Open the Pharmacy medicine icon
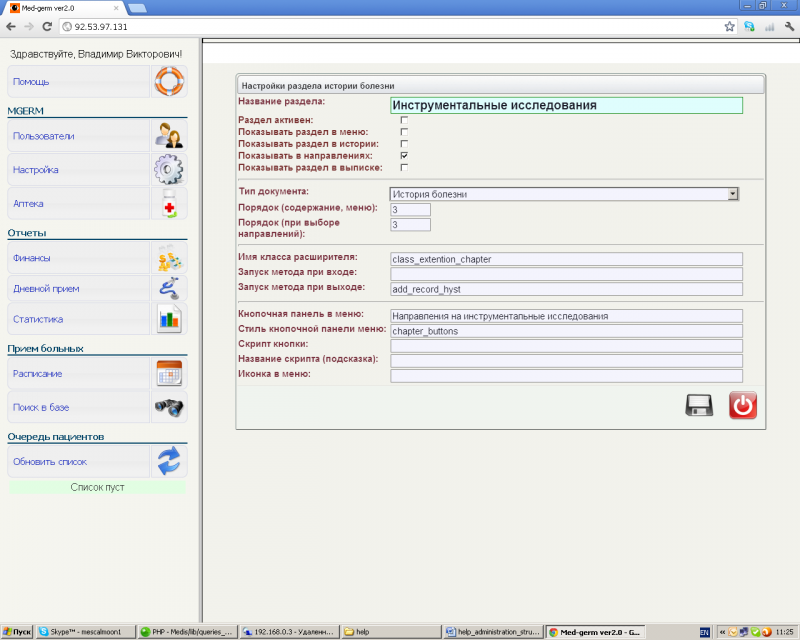Image resolution: width=800 pixels, height=640 pixels. point(169,204)
